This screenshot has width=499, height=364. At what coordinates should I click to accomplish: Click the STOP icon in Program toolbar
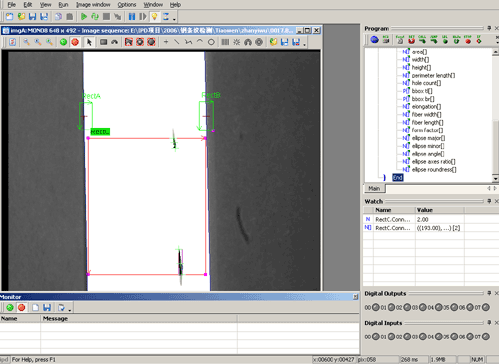tap(468, 40)
